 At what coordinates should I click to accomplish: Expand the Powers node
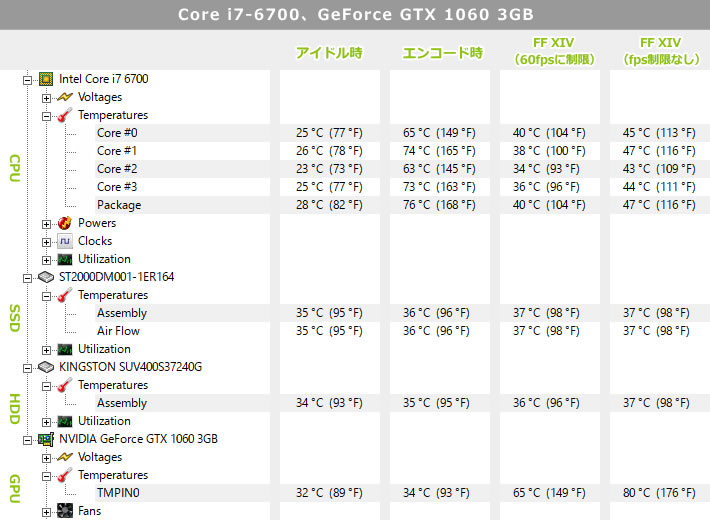point(47,224)
